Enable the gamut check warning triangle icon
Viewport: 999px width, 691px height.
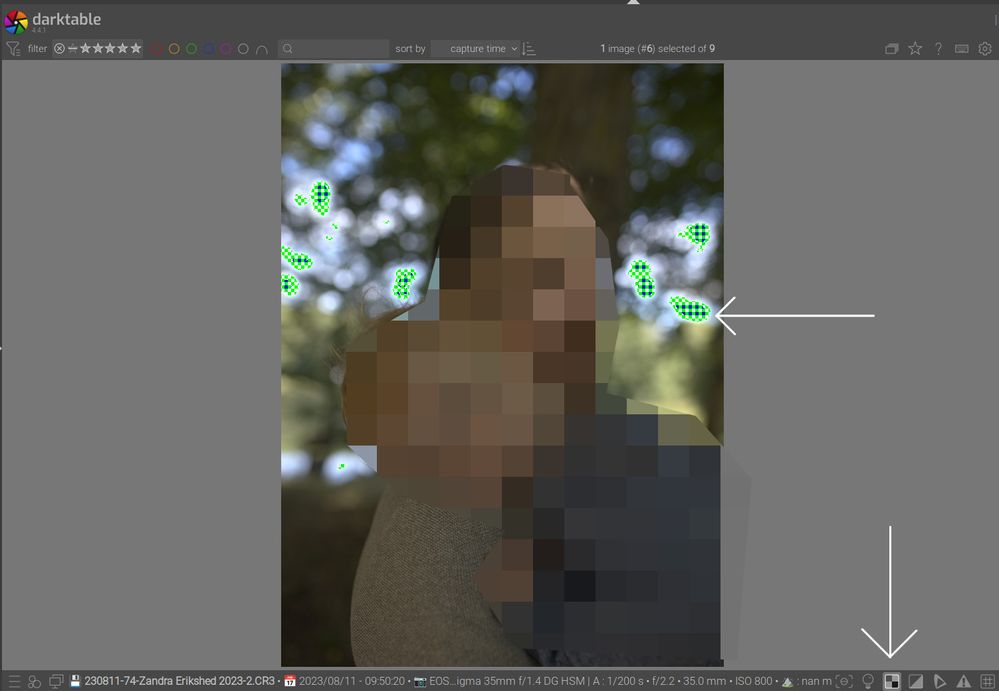pyautogui.click(x=964, y=680)
